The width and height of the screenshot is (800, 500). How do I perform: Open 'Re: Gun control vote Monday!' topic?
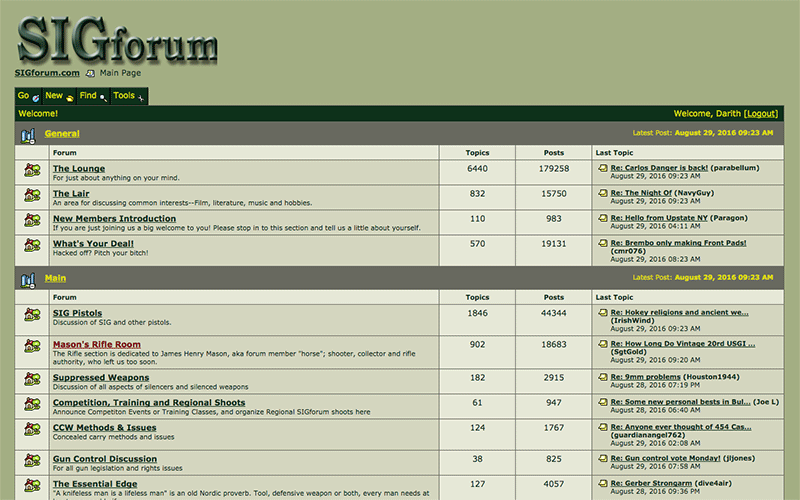[665, 458]
